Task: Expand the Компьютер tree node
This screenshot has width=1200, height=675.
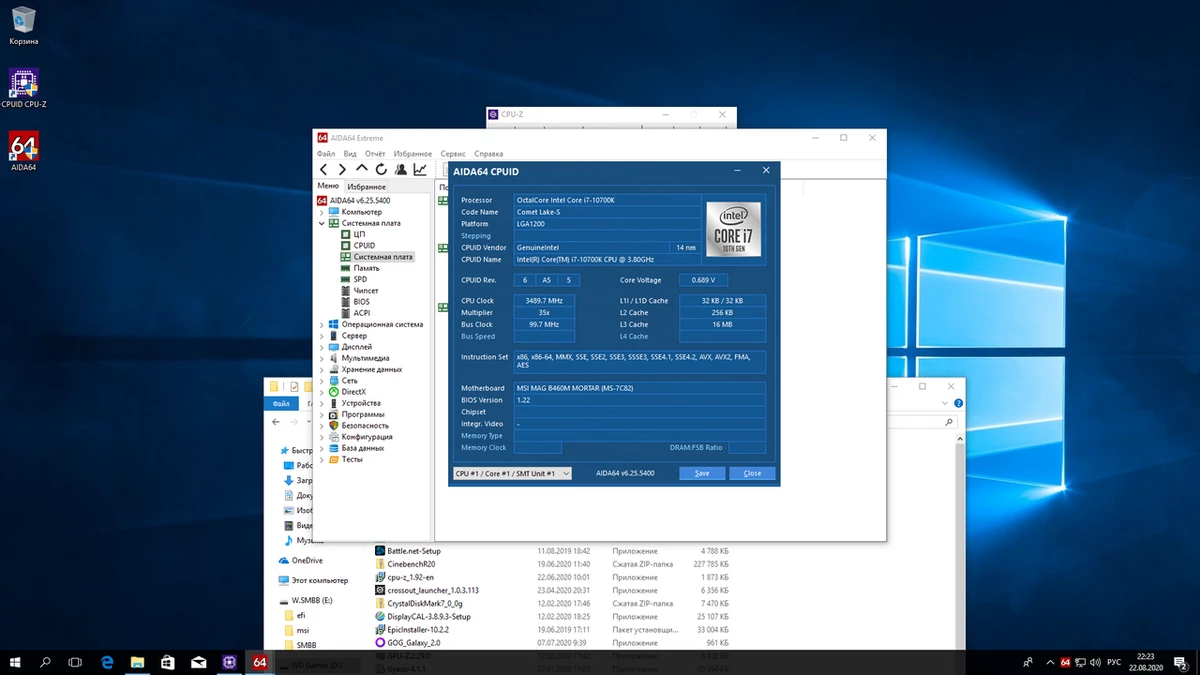Action: (x=322, y=212)
